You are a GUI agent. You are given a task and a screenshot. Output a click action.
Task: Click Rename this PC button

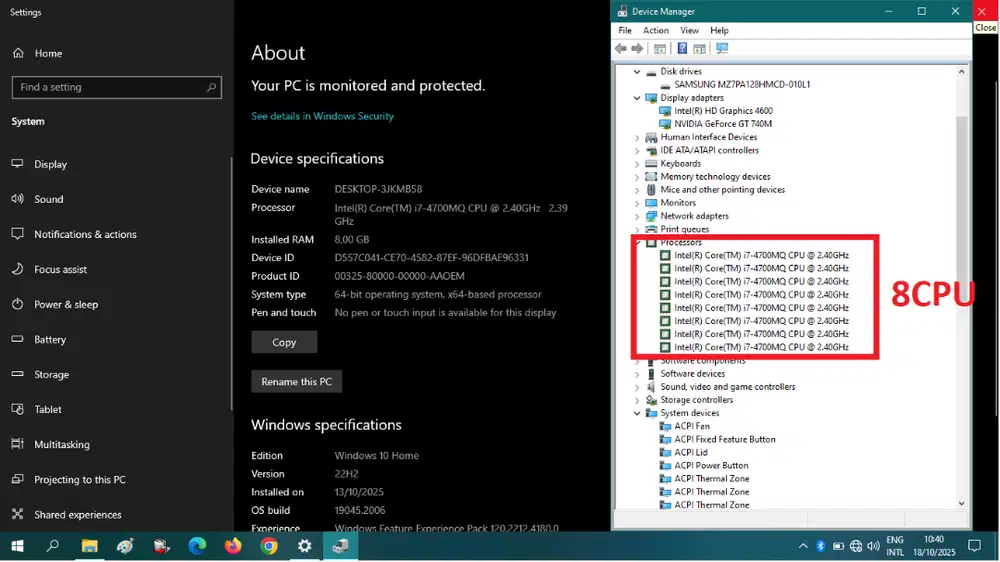coord(296,382)
